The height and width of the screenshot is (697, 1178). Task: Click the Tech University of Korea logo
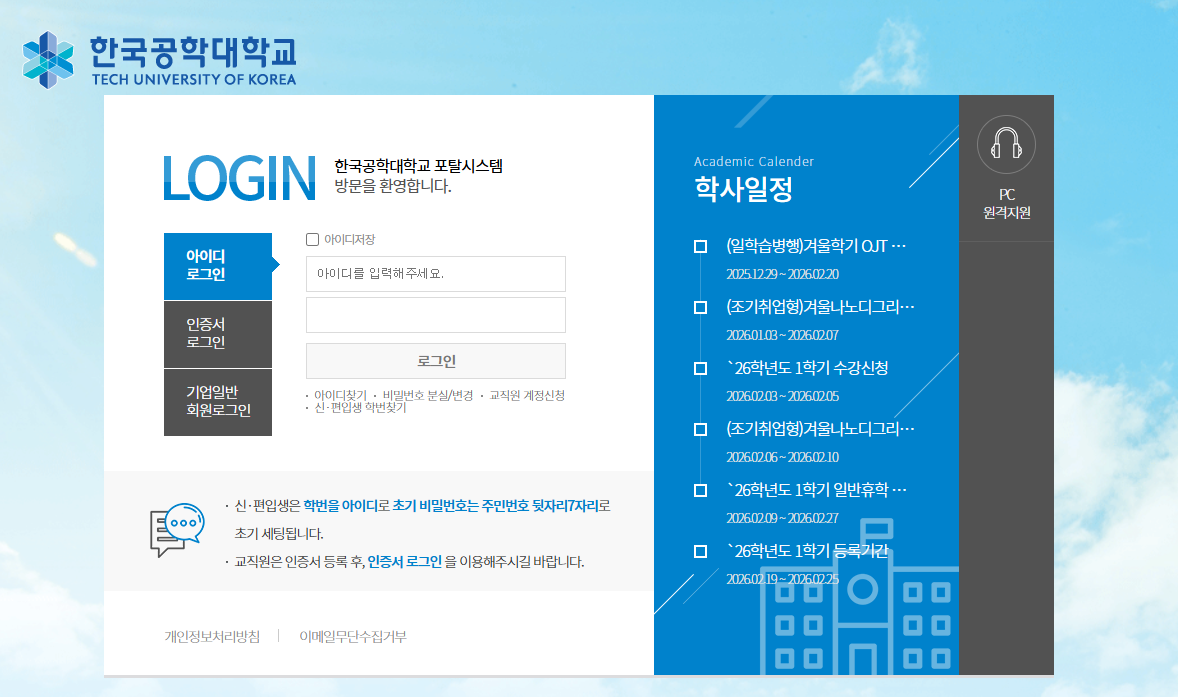[x=159, y=60]
